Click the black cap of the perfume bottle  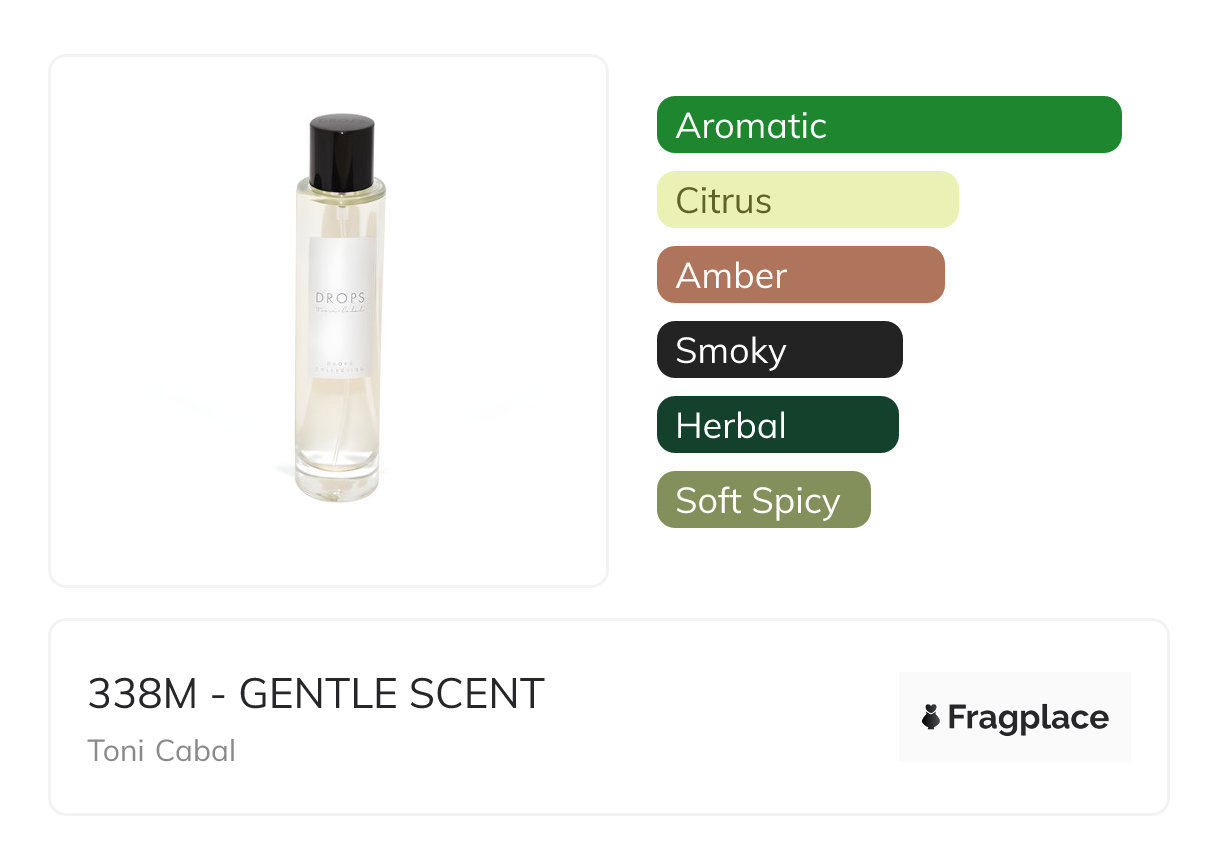pos(342,151)
